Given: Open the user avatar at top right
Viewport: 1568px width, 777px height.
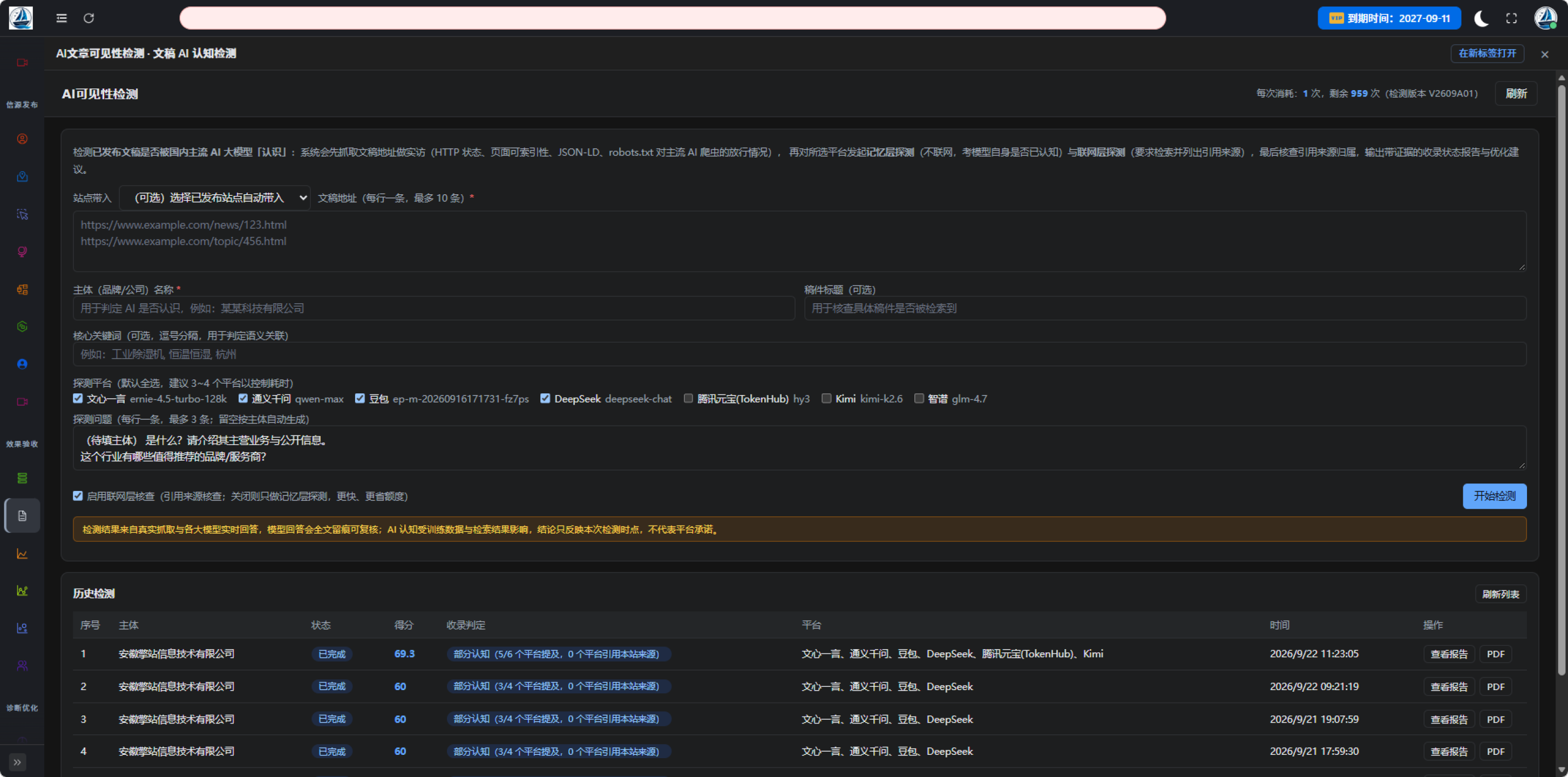Looking at the screenshot, I should coord(1545,18).
